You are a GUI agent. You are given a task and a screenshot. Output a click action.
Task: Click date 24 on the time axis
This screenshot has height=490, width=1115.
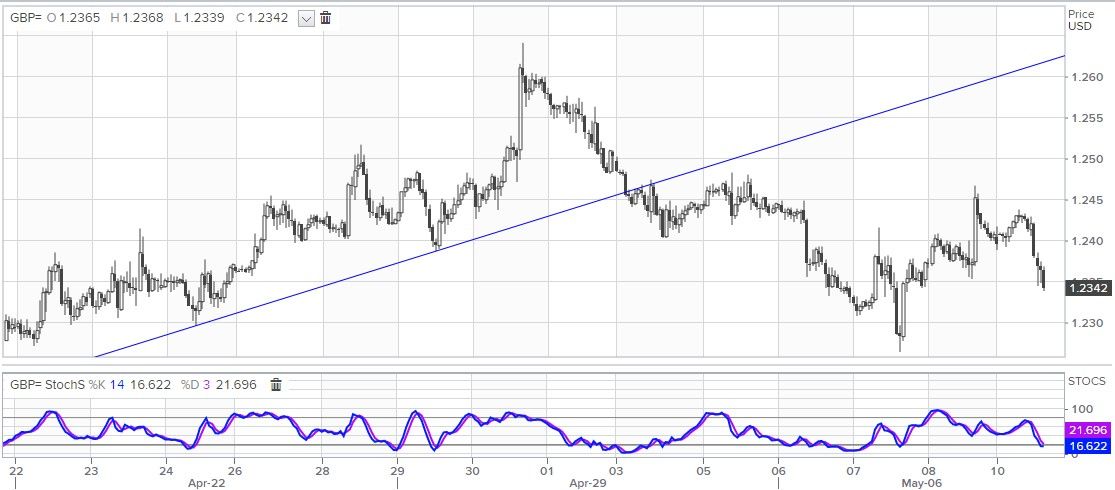pos(166,470)
